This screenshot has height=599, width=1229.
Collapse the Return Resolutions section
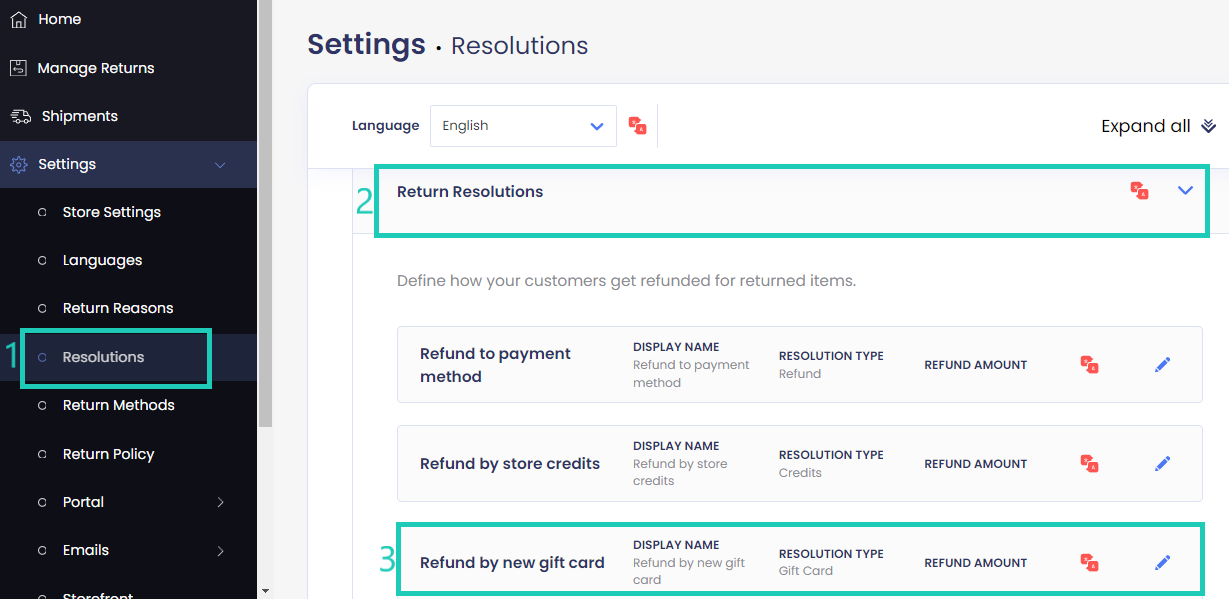click(x=1185, y=190)
